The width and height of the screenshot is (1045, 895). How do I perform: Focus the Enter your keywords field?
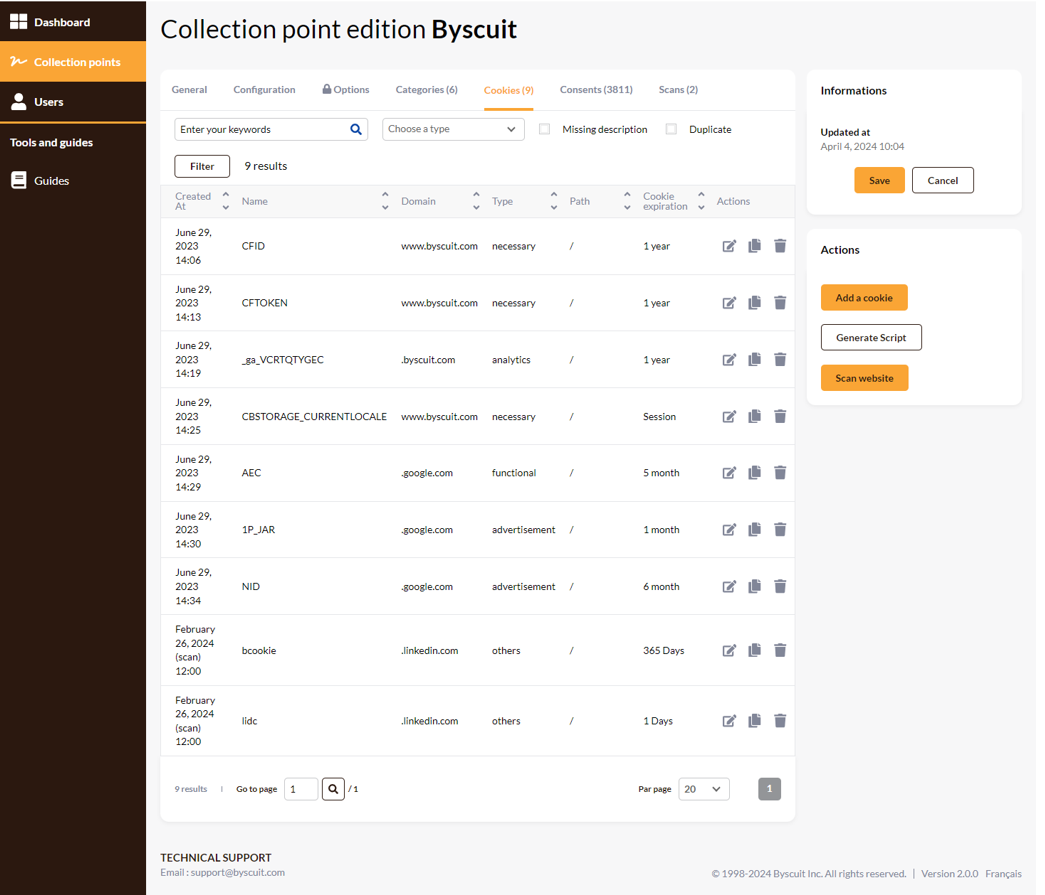click(271, 129)
